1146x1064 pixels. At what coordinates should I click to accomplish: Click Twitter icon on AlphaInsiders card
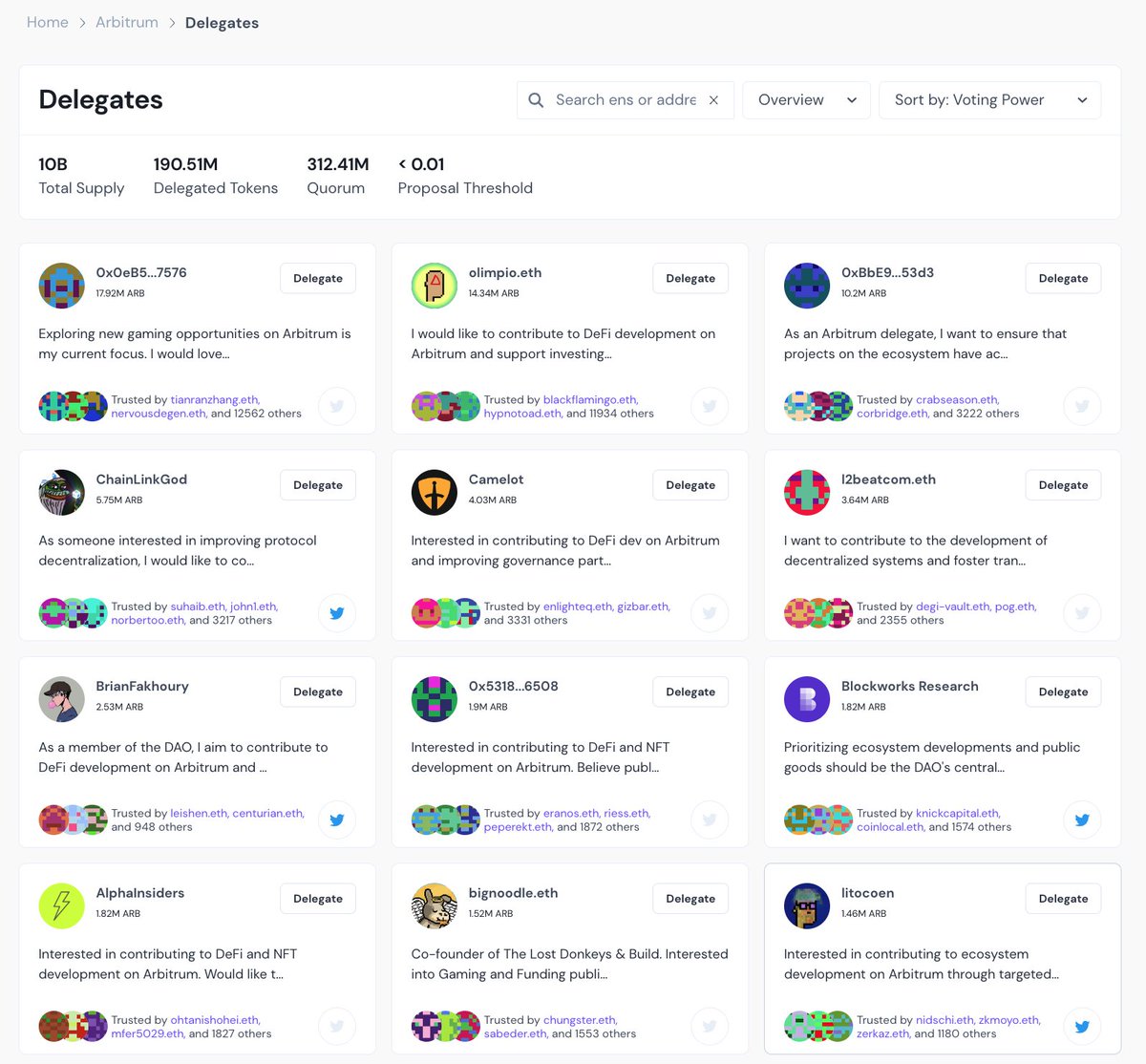pos(336,1027)
